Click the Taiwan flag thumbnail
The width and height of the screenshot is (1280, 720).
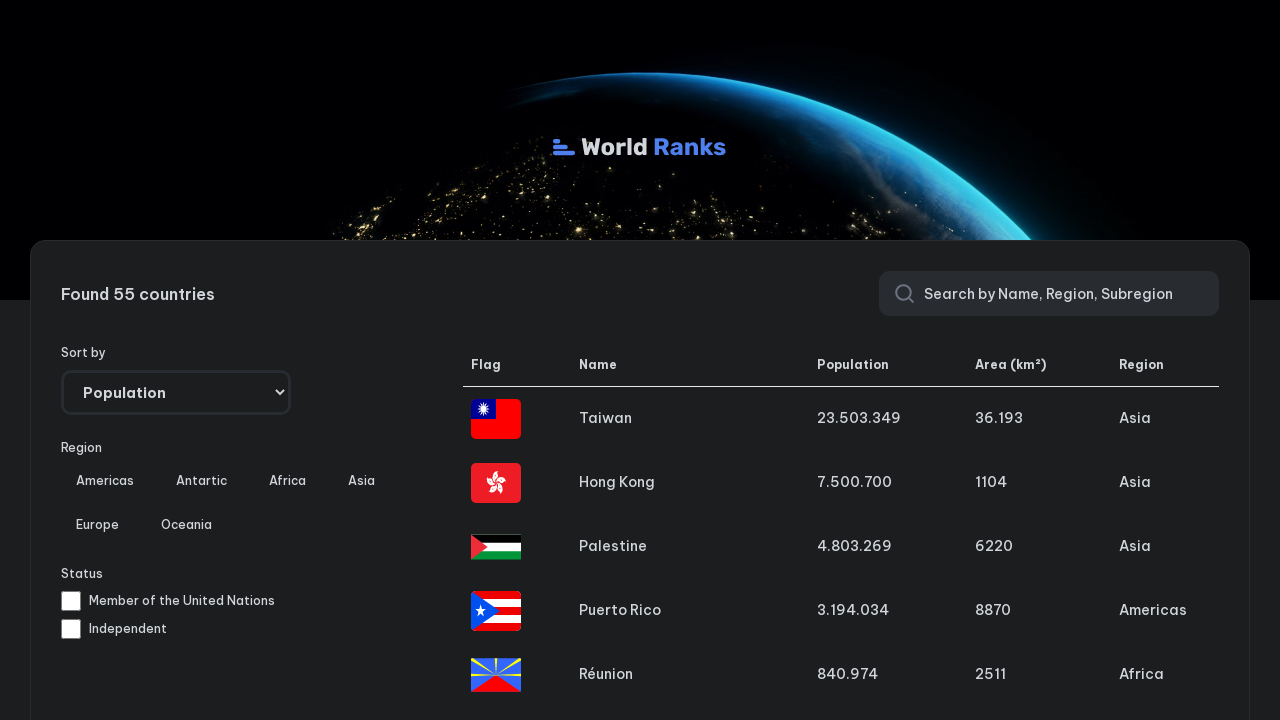point(495,418)
